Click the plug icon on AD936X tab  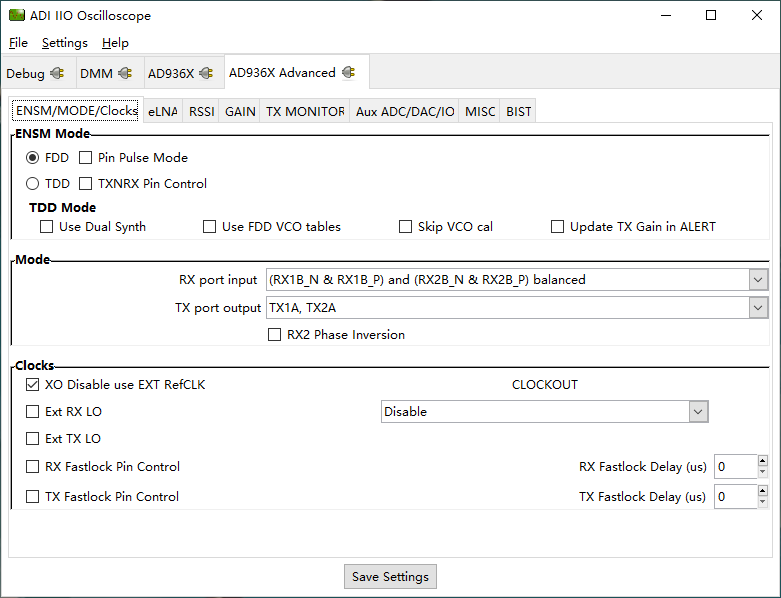pos(206,73)
